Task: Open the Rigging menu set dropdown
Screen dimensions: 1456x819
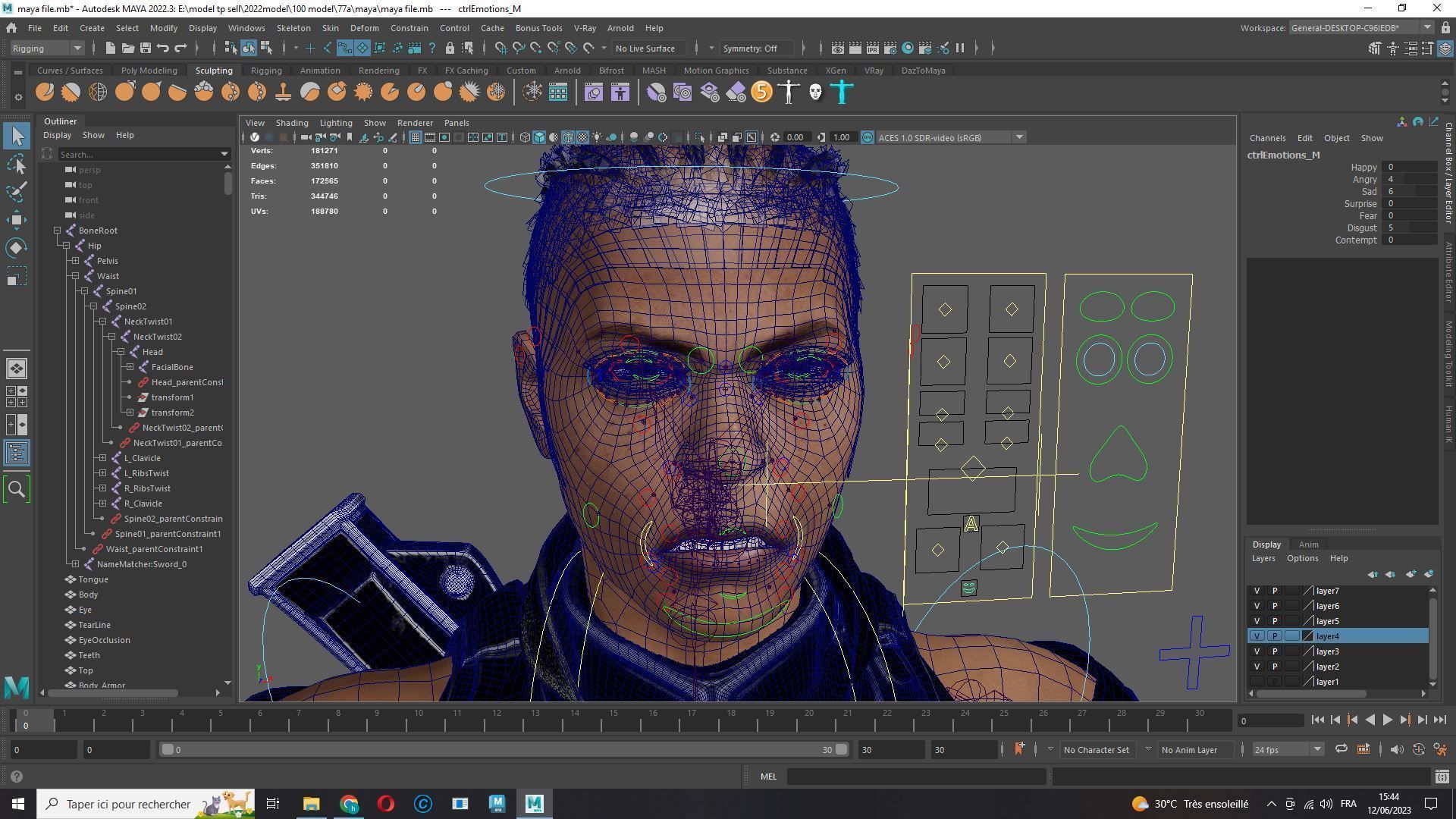Action: 47,49
